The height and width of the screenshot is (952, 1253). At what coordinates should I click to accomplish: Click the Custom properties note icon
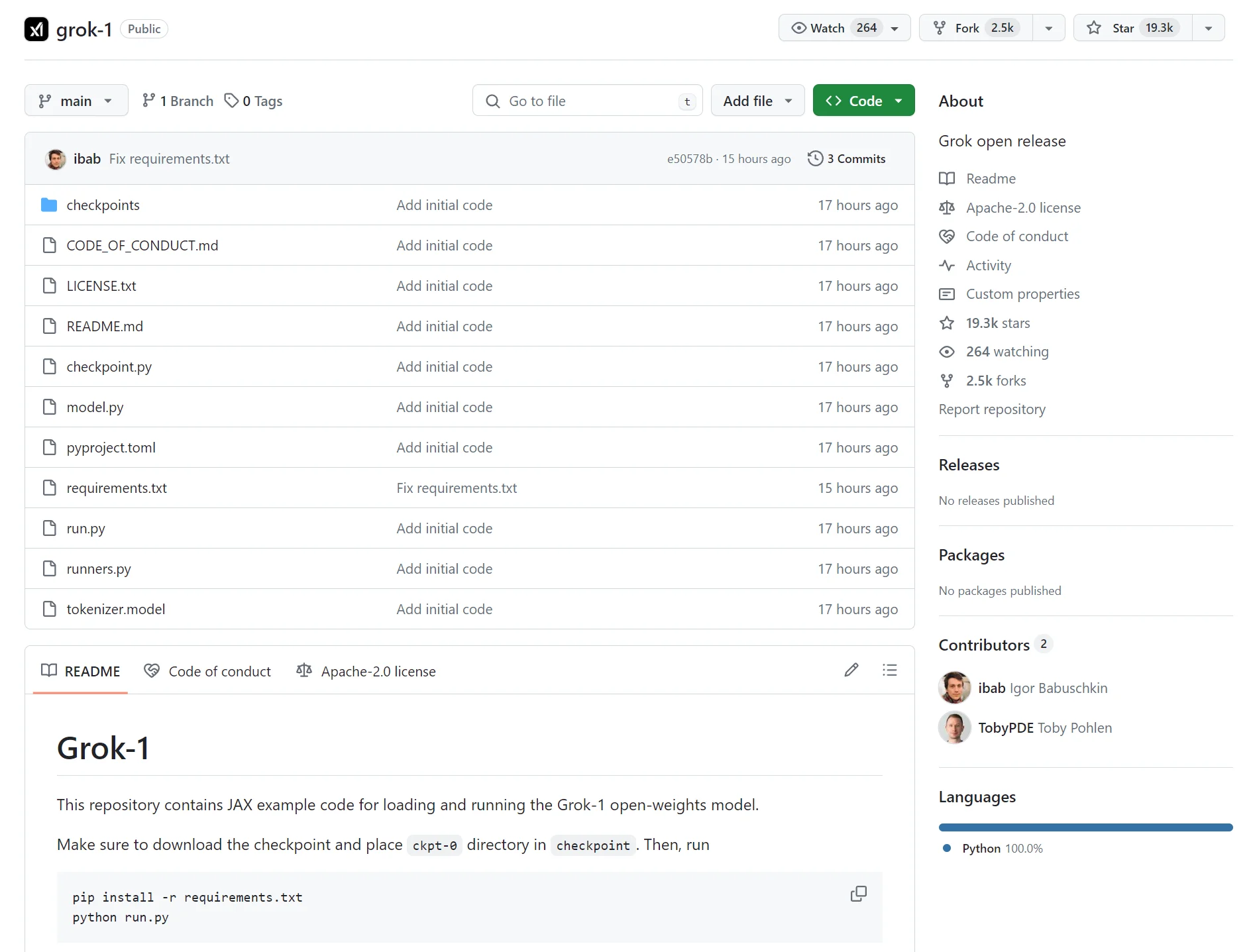click(x=947, y=294)
